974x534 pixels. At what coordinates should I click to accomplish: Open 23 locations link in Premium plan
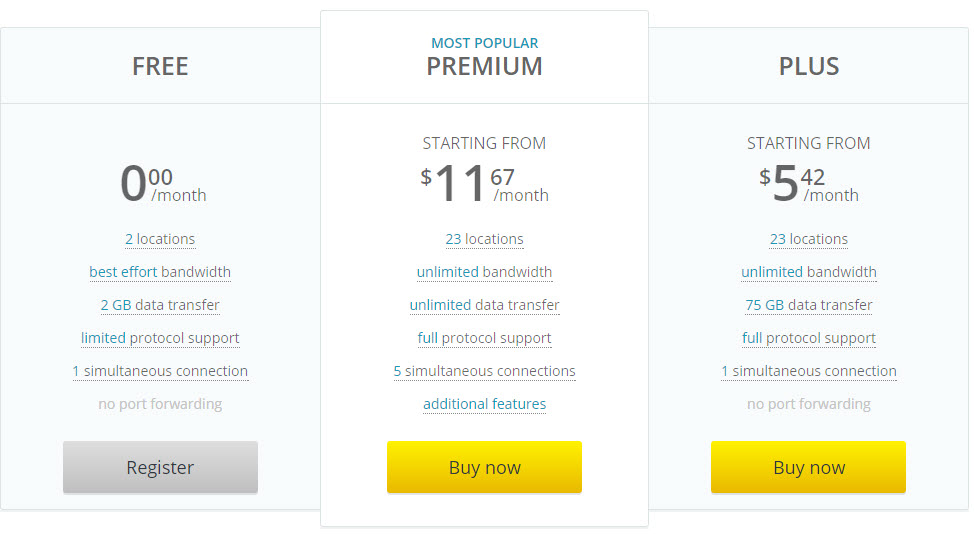[x=485, y=239]
